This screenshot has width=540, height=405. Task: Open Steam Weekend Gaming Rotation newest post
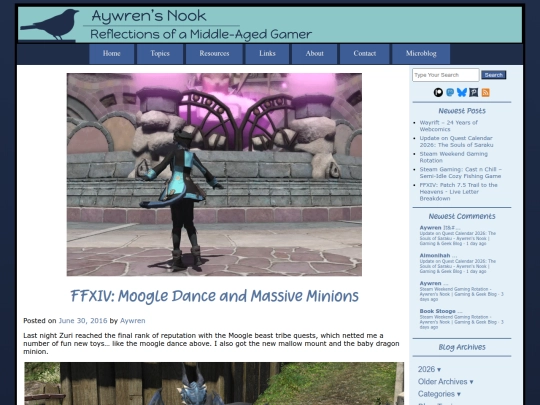coord(454,157)
